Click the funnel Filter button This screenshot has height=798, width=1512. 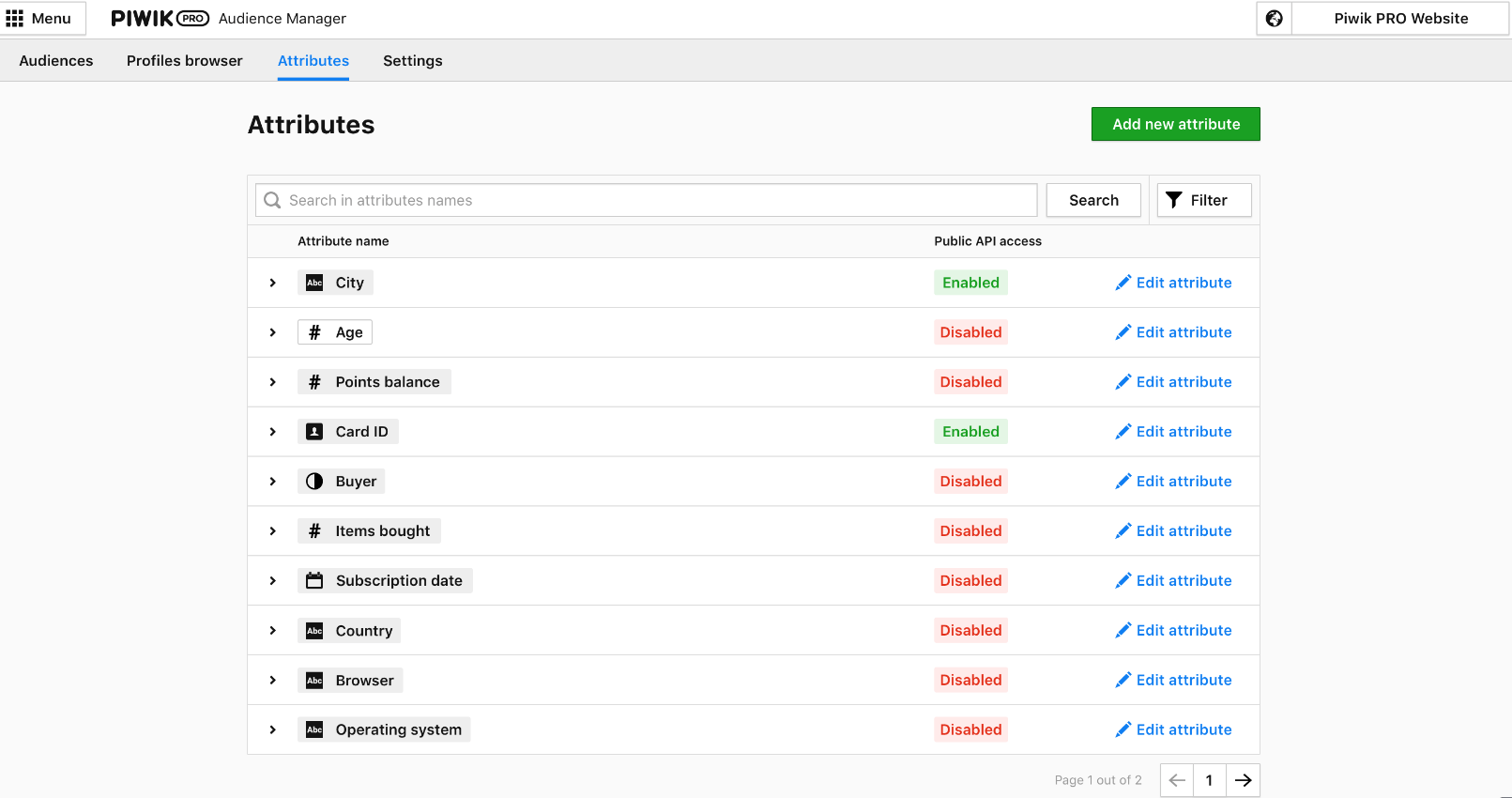pos(1203,200)
